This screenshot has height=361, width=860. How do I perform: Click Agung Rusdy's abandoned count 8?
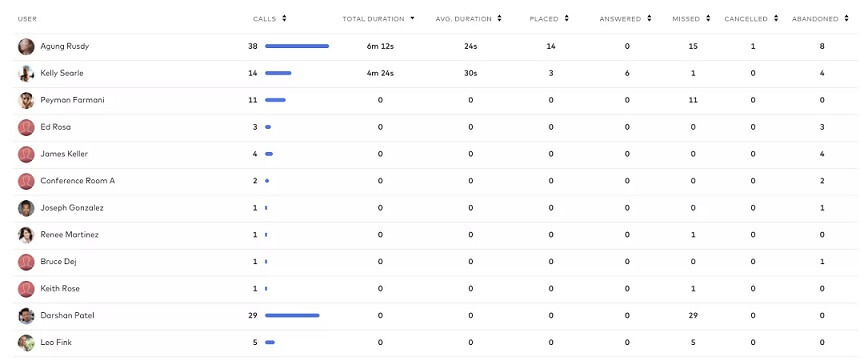[822, 46]
